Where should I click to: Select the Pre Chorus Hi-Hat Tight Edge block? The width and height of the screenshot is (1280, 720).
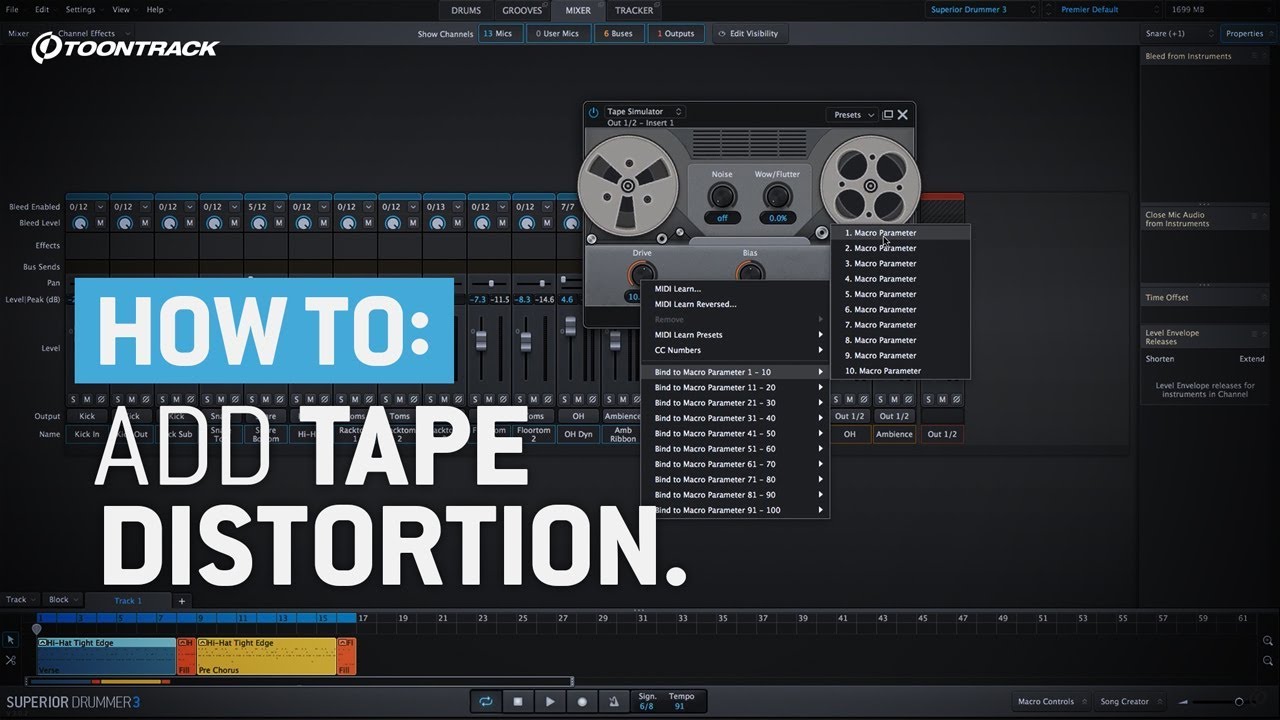(x=266, y=656)
